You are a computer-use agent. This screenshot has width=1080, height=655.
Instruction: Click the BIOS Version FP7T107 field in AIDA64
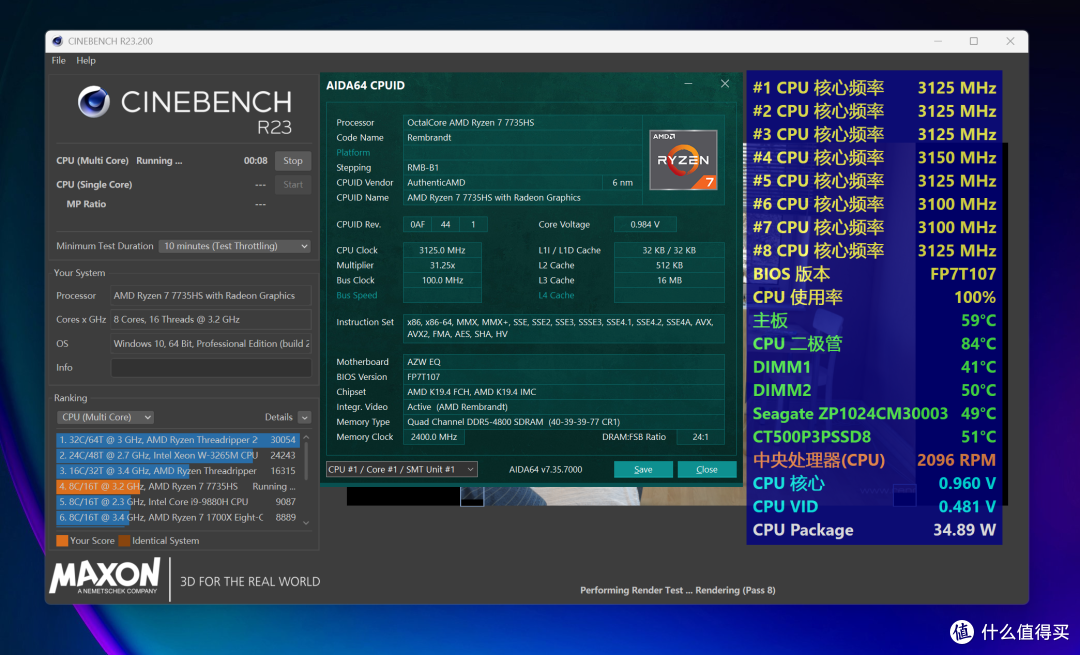point(563,377)
